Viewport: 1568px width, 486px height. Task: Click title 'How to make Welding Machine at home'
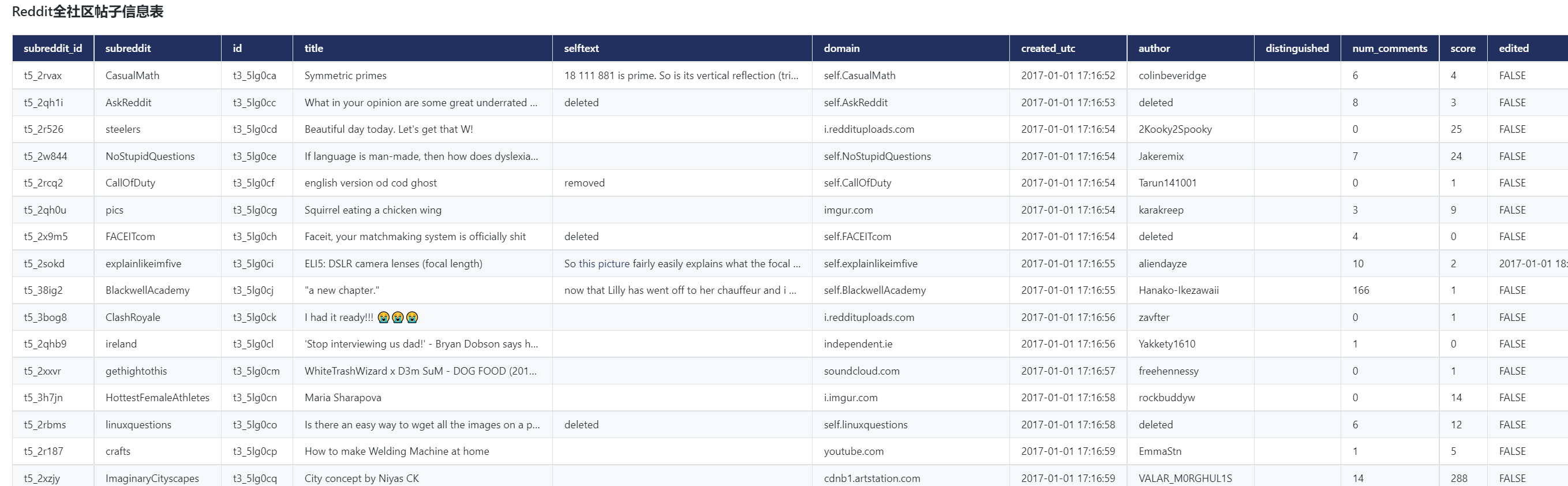397,451
